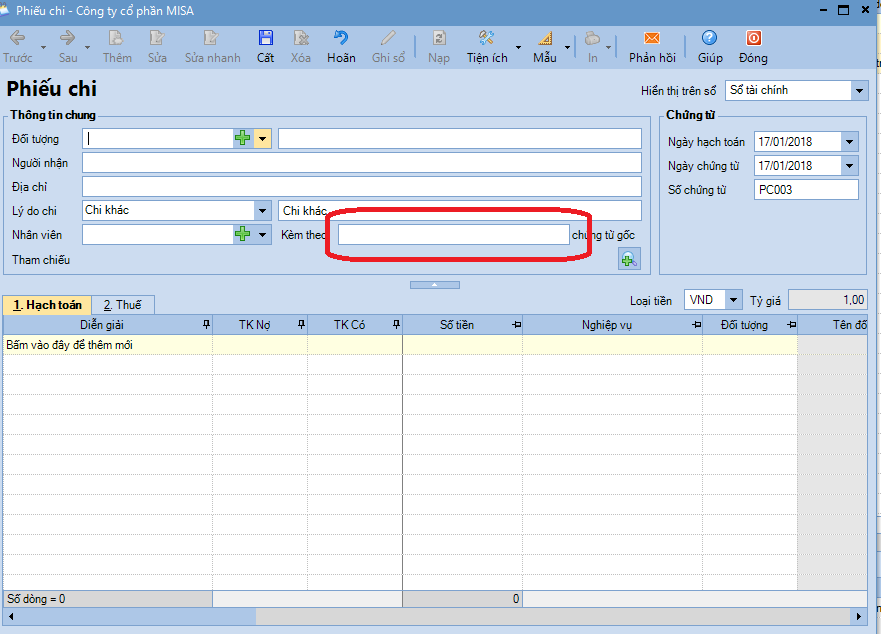
Task: Toggle pin on Số tiền column
Action: (517, 324)
